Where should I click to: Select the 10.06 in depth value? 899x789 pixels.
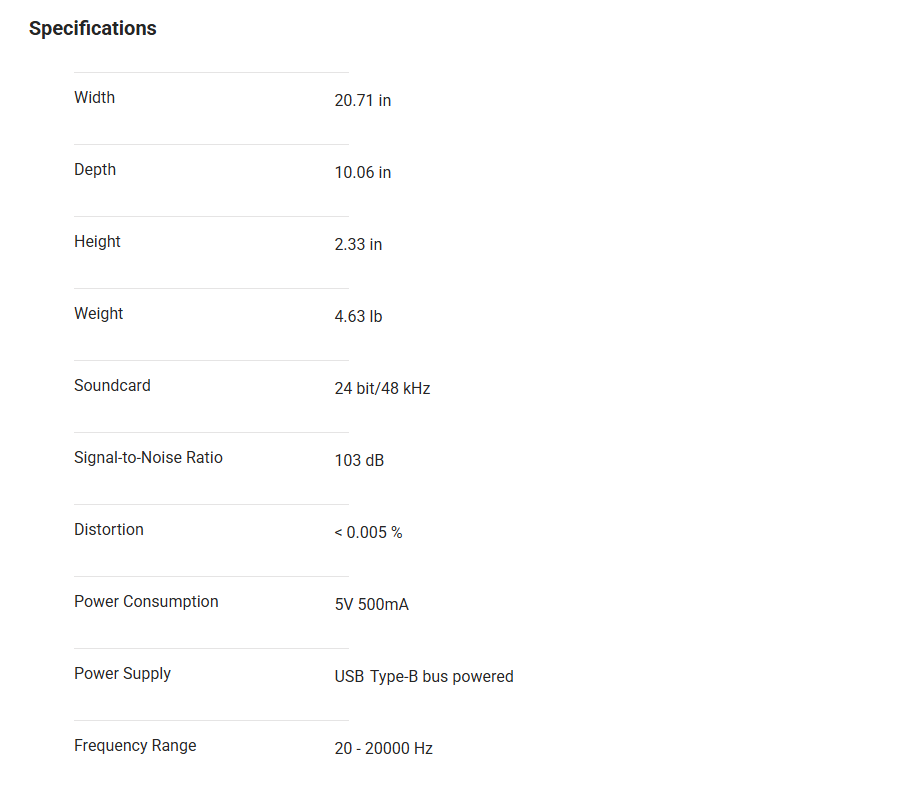[x=363, y=173]
